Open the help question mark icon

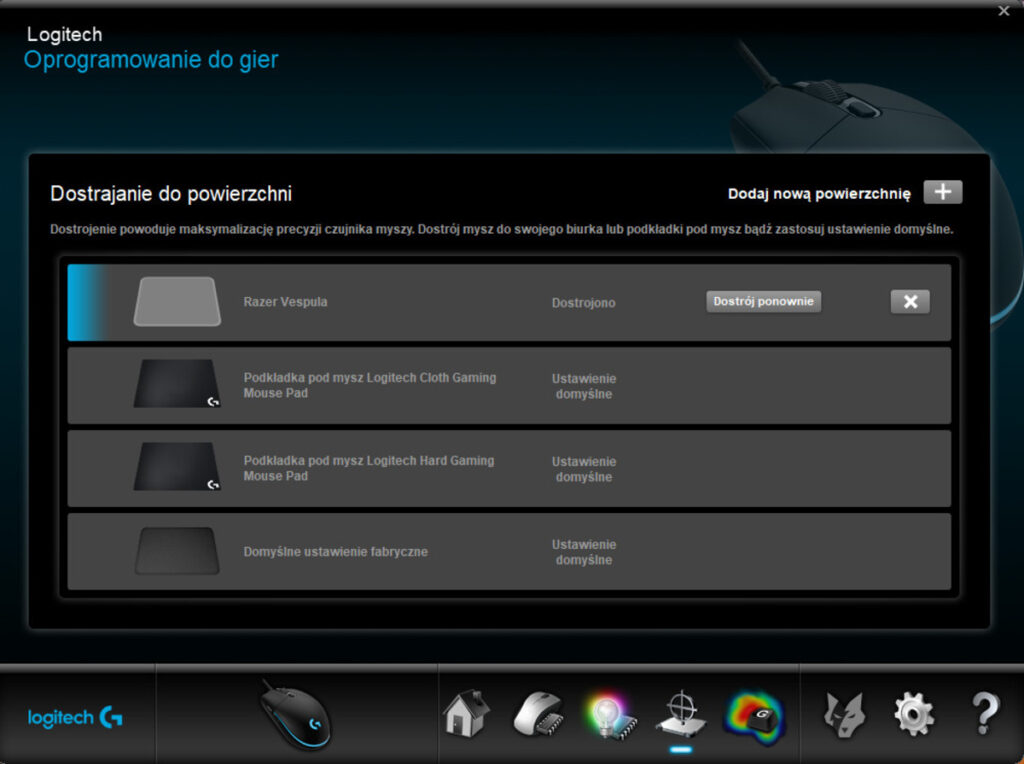(985, 714)
